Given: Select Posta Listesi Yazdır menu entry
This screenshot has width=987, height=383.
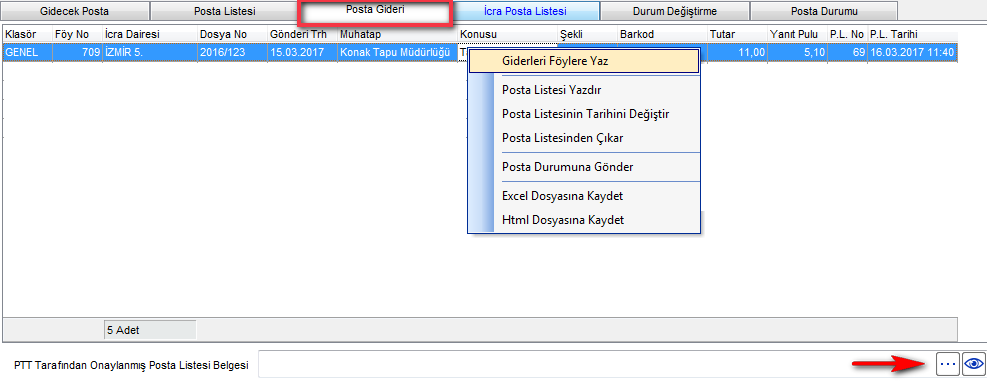Looking at the screenshot, I should click(585, 90).
